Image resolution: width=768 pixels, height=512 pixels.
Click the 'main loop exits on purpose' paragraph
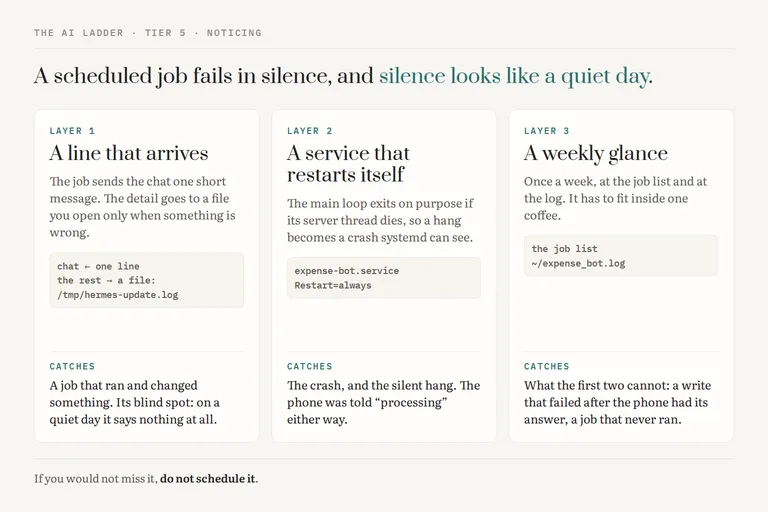coord(380,220)
